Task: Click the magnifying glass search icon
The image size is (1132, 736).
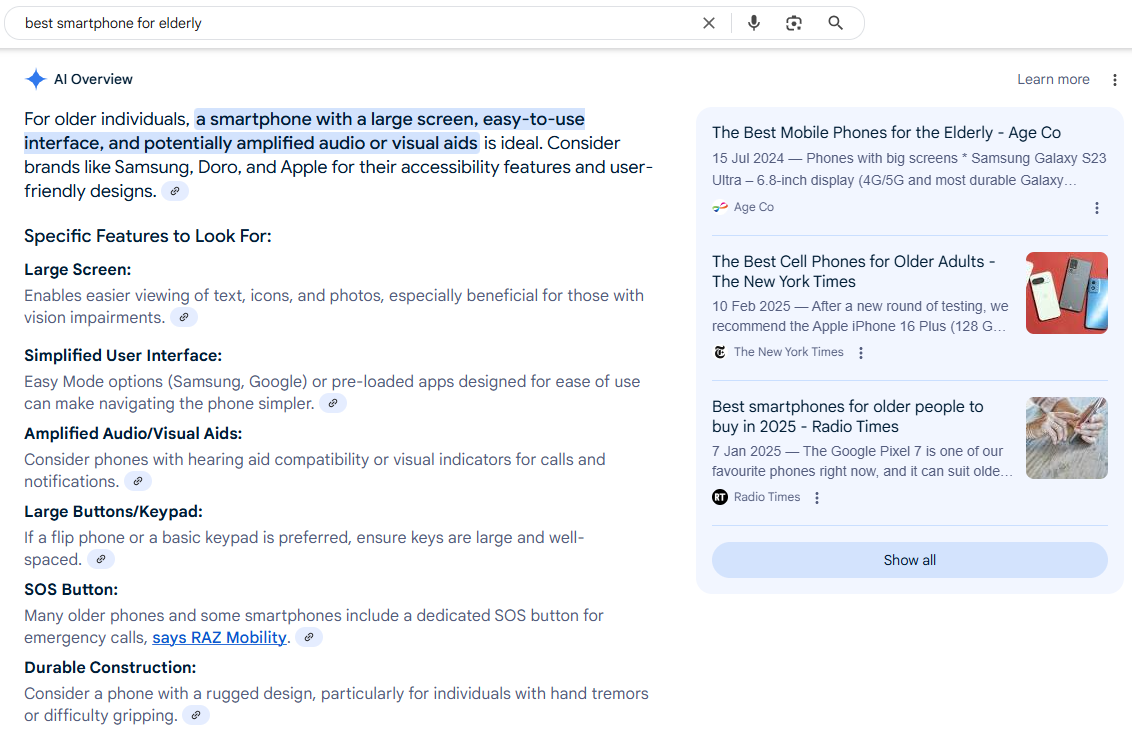Action: click(836, 23)
